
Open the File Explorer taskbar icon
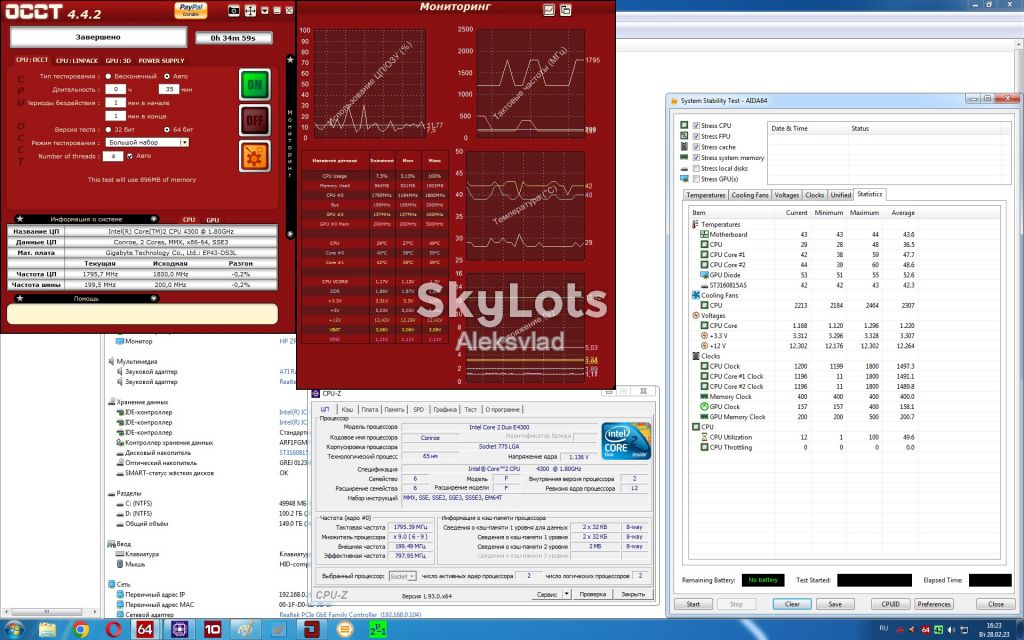point(47,630)
